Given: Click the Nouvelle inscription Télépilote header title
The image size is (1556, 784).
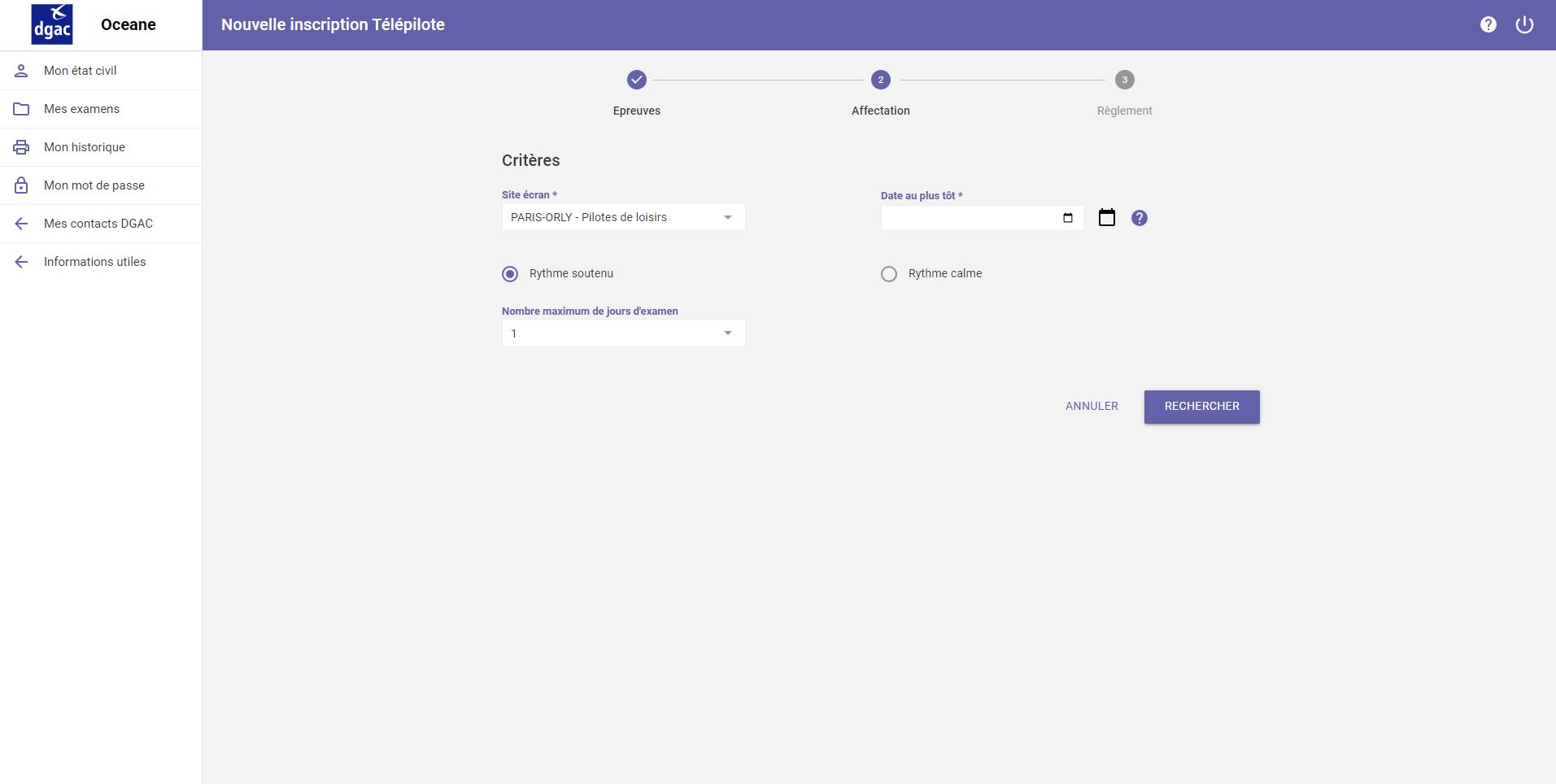Looking at the screenshot, I should coord(333,24).
